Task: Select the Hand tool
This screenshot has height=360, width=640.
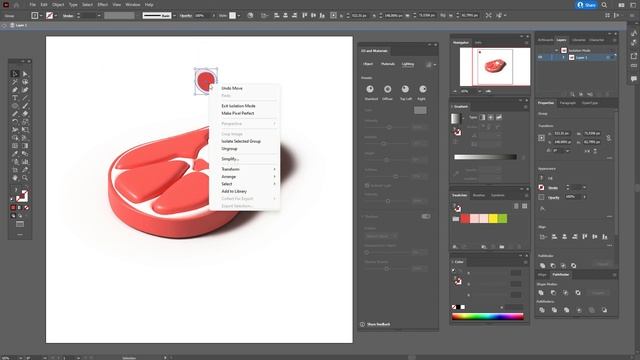Action: click(x=15, y=178)
